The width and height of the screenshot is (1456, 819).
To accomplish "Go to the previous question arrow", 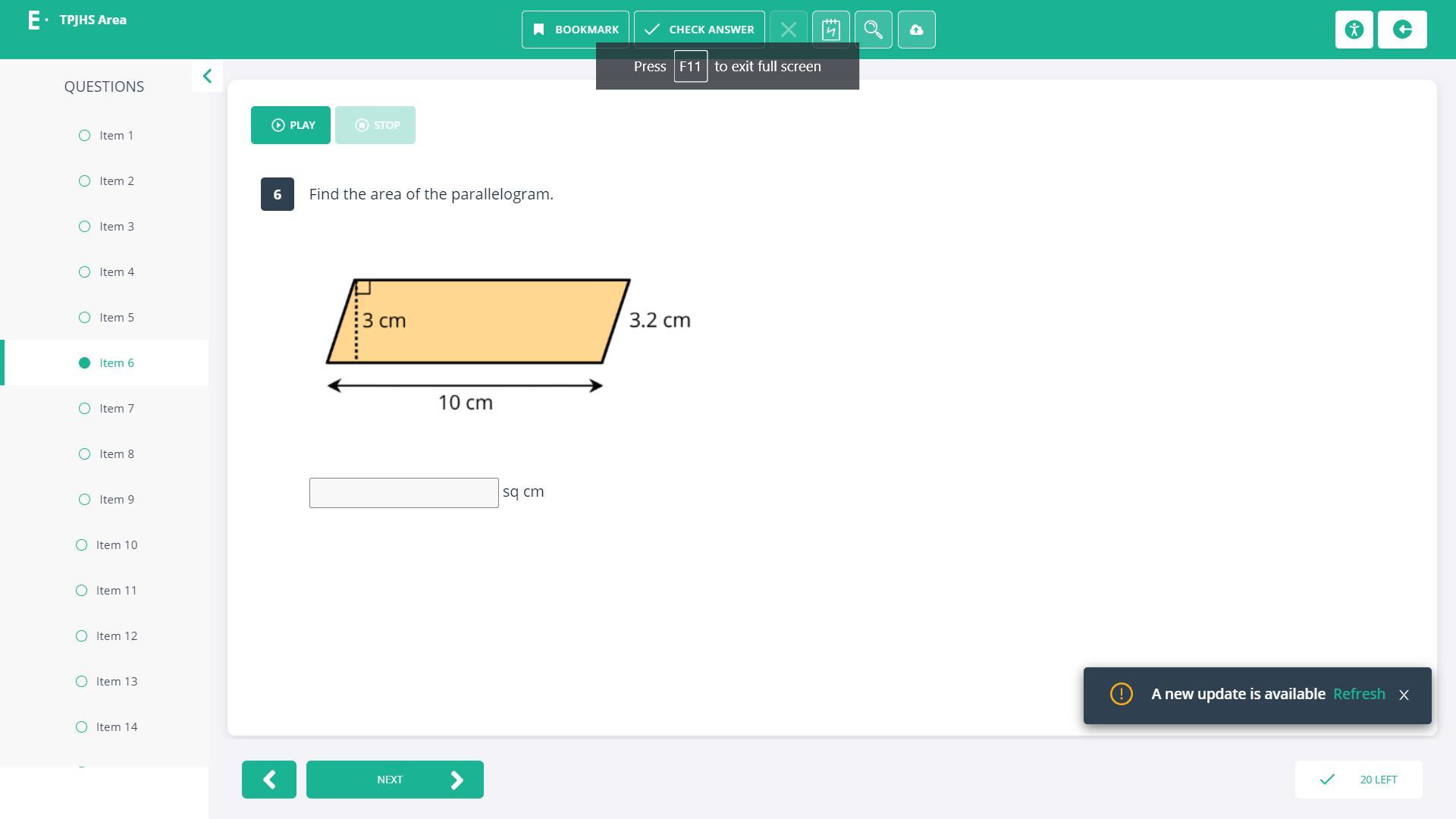I will (269, 780).
